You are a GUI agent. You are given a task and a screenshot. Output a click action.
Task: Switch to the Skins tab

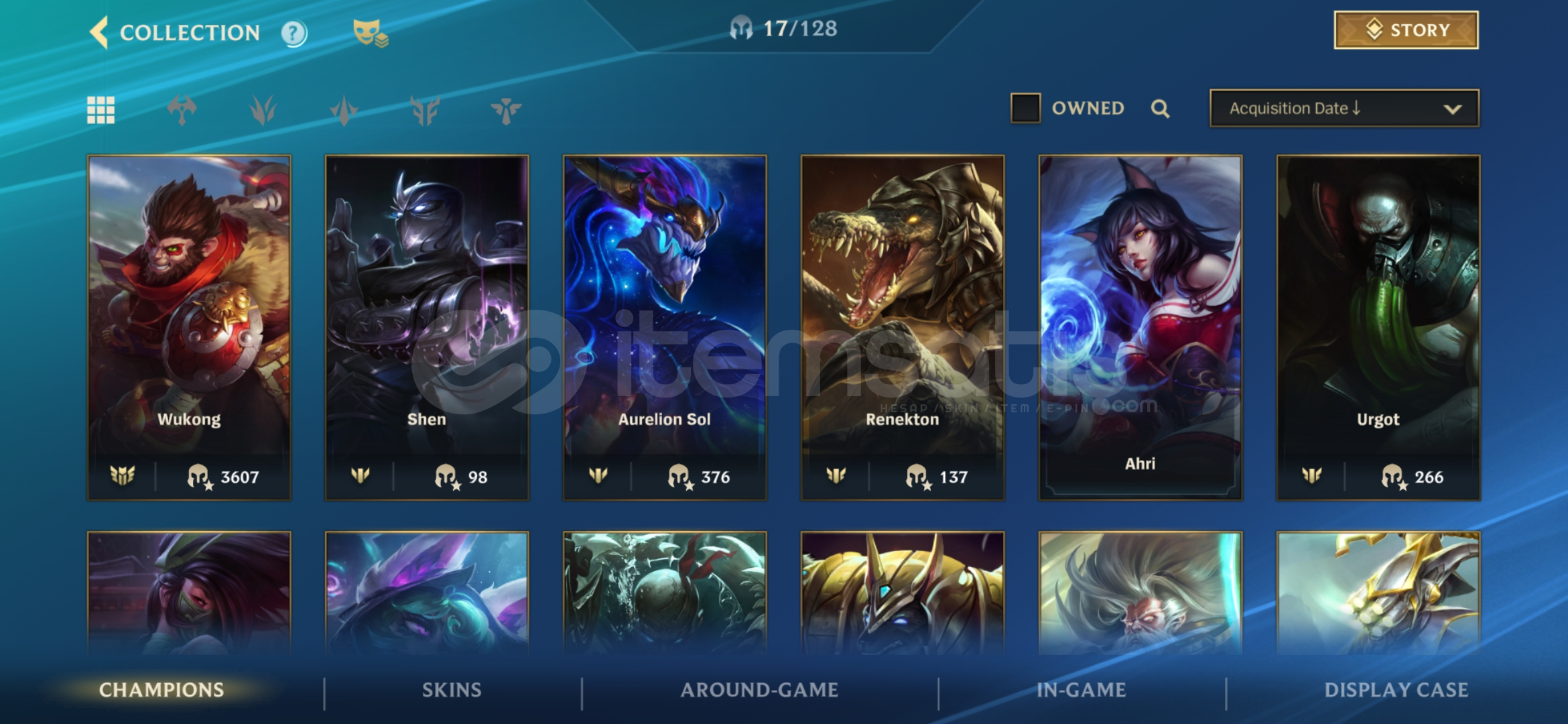coord(452,690)
